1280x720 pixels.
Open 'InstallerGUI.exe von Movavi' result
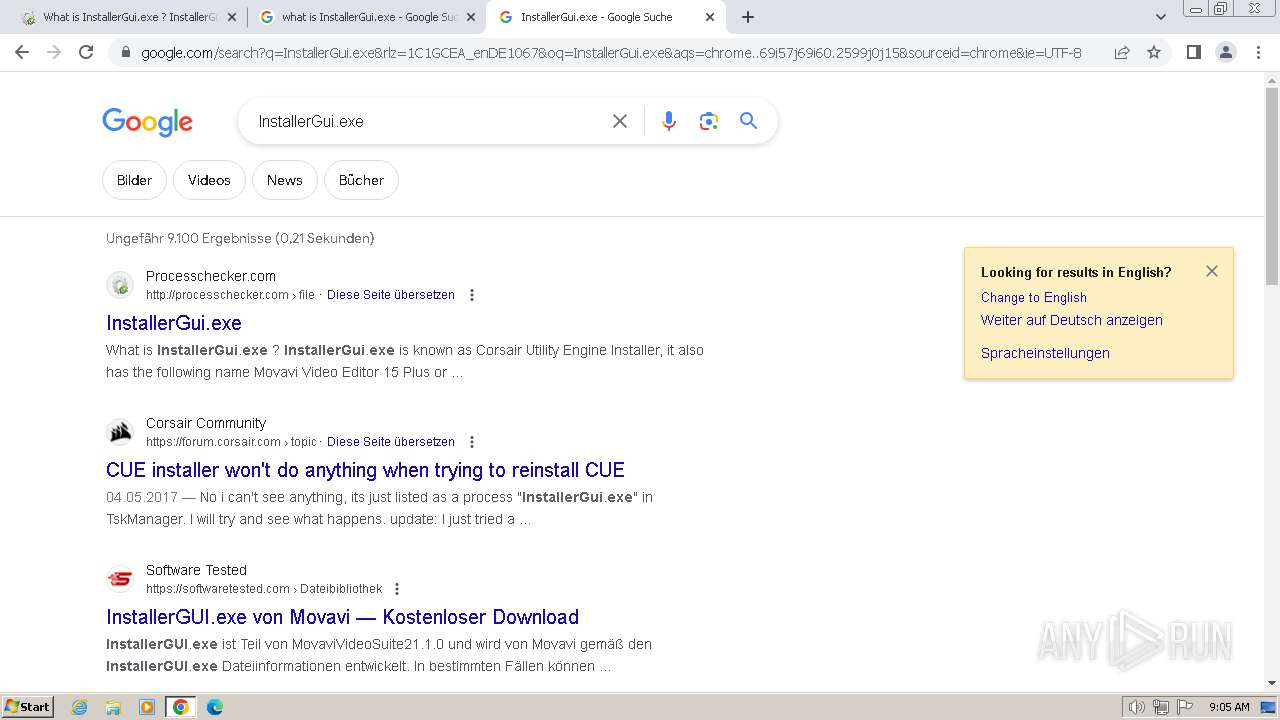pos(342,617)
